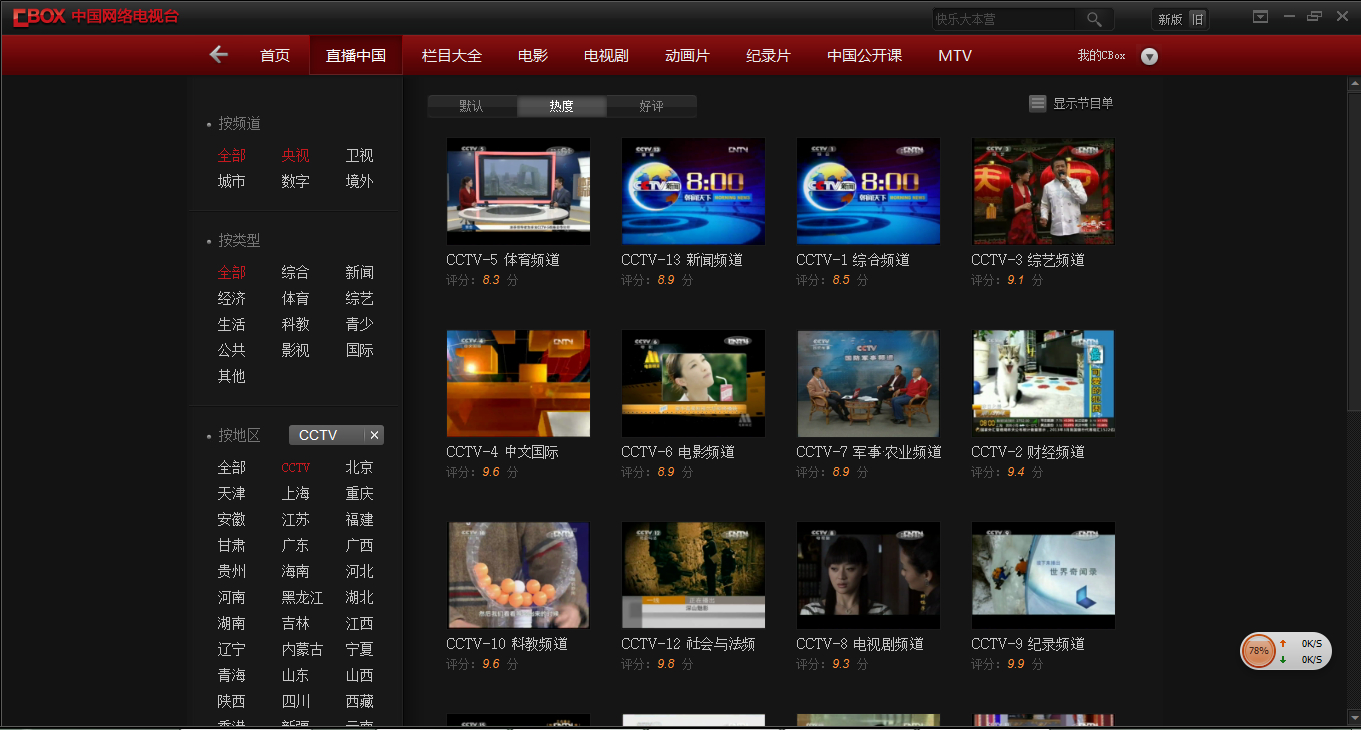
Task: Click the 我的CBox label
Action: (1101, 56)
